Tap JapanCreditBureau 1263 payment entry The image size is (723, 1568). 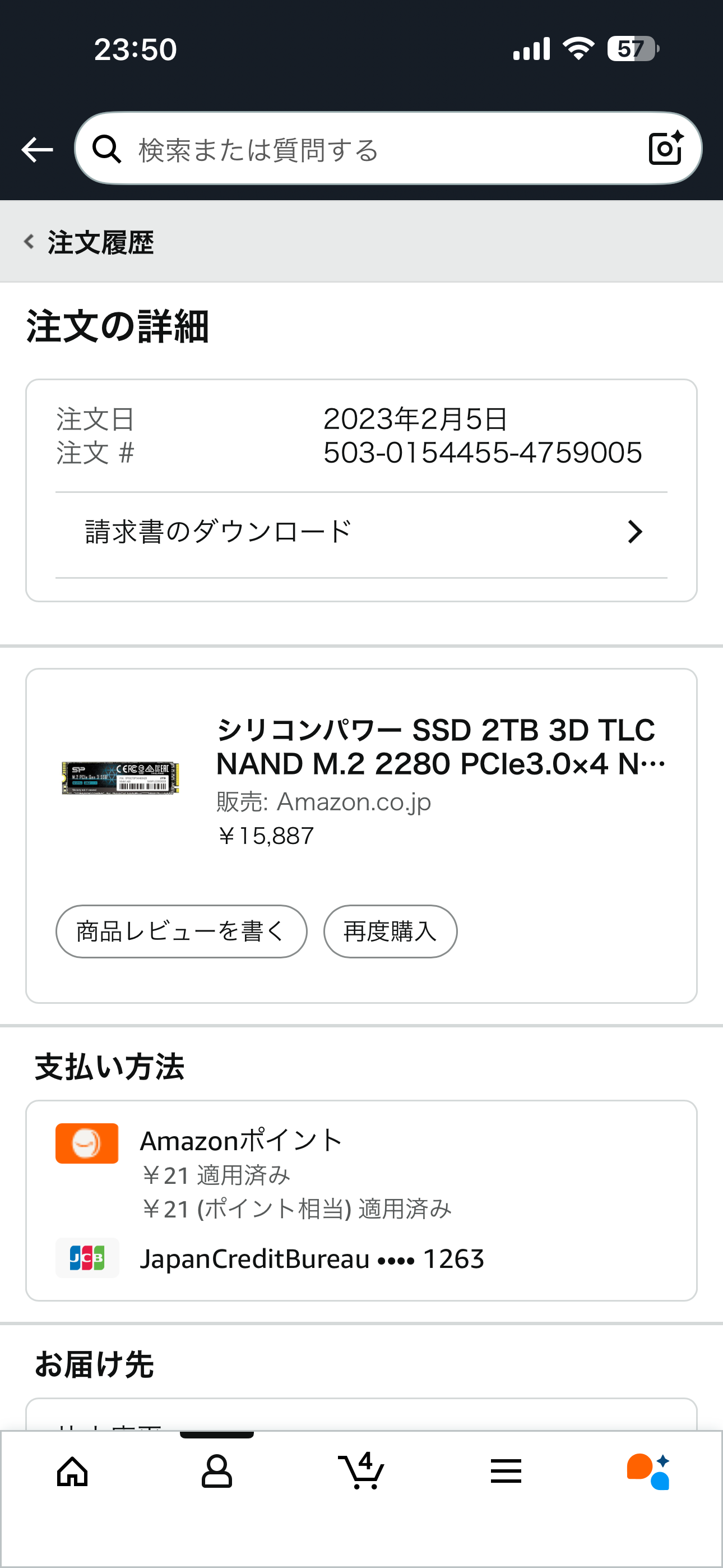point(312,1259)
